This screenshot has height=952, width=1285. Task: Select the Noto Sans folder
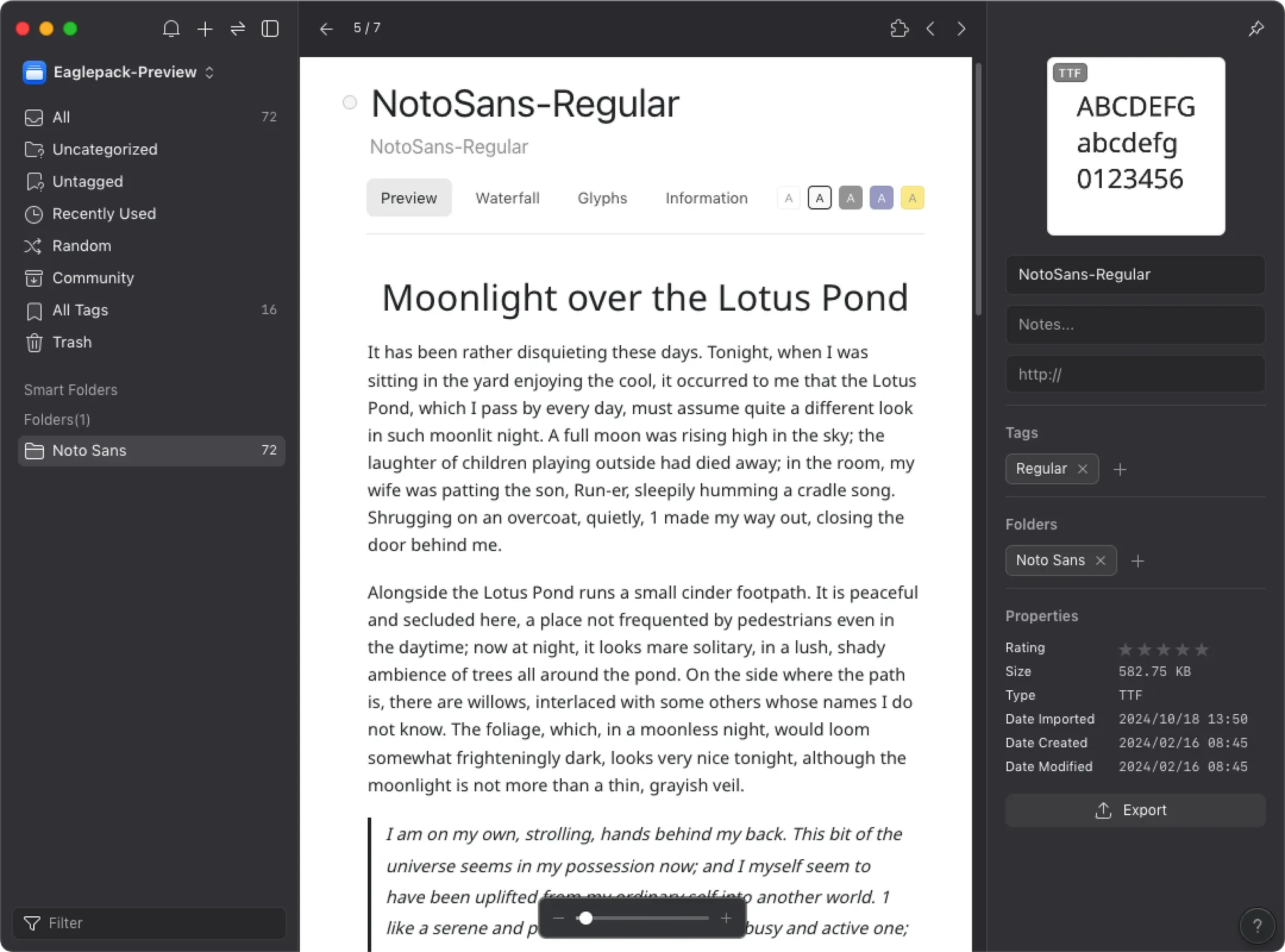(151, 451)
